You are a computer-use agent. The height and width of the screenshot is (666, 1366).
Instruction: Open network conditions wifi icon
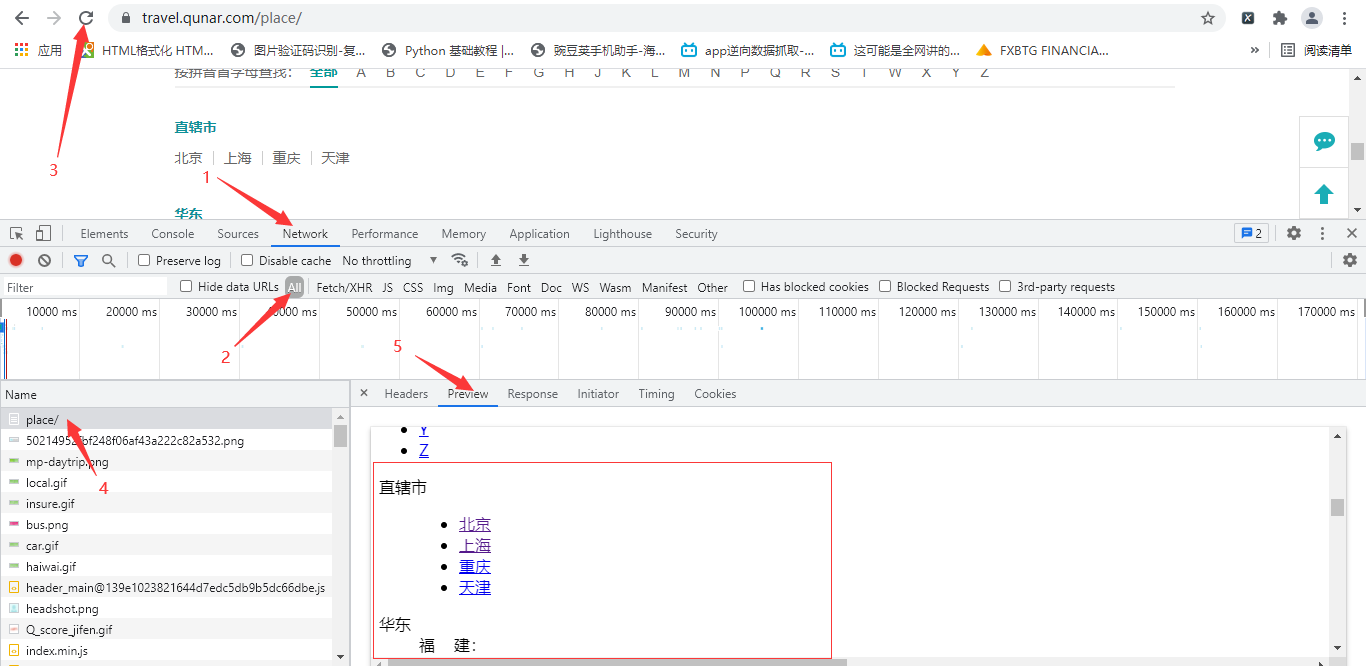[460, 260]
